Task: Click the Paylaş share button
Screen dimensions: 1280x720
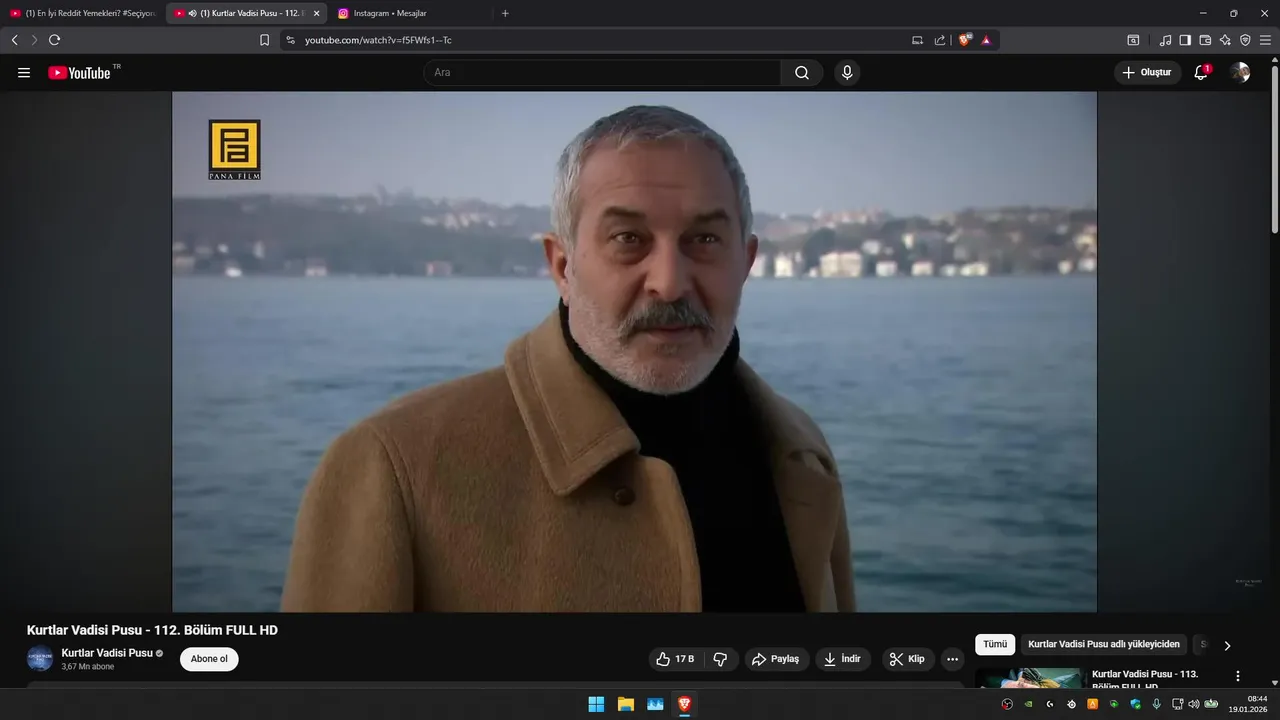Action: pyautogui.click(x=777, y=659)
